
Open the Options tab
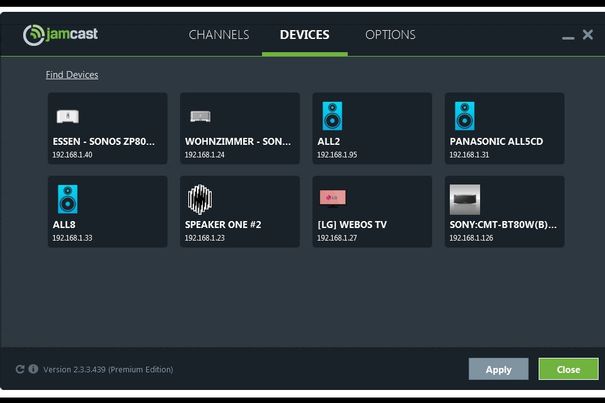(390, 35)
